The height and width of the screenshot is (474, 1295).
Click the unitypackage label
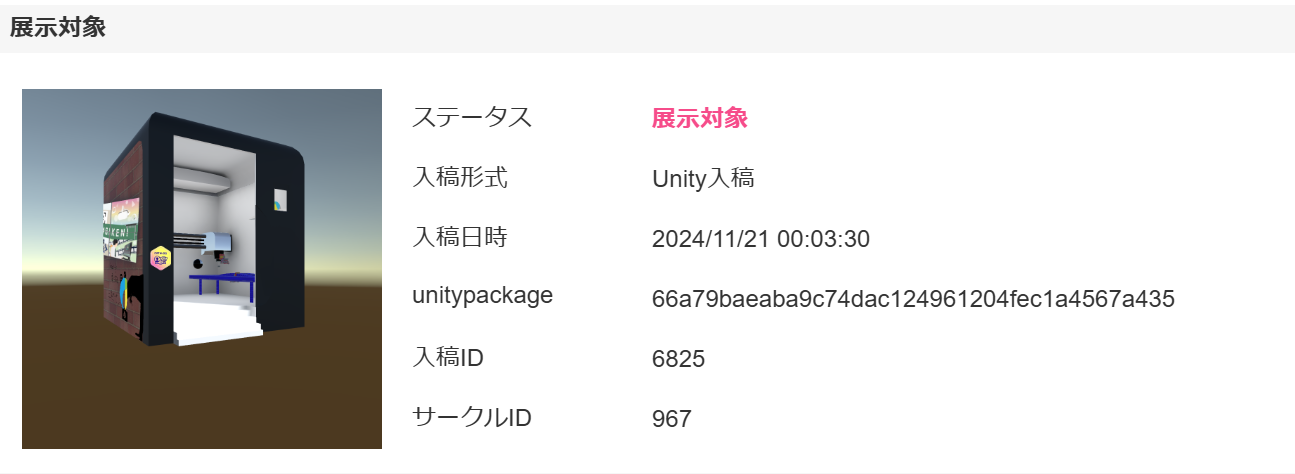482,296
